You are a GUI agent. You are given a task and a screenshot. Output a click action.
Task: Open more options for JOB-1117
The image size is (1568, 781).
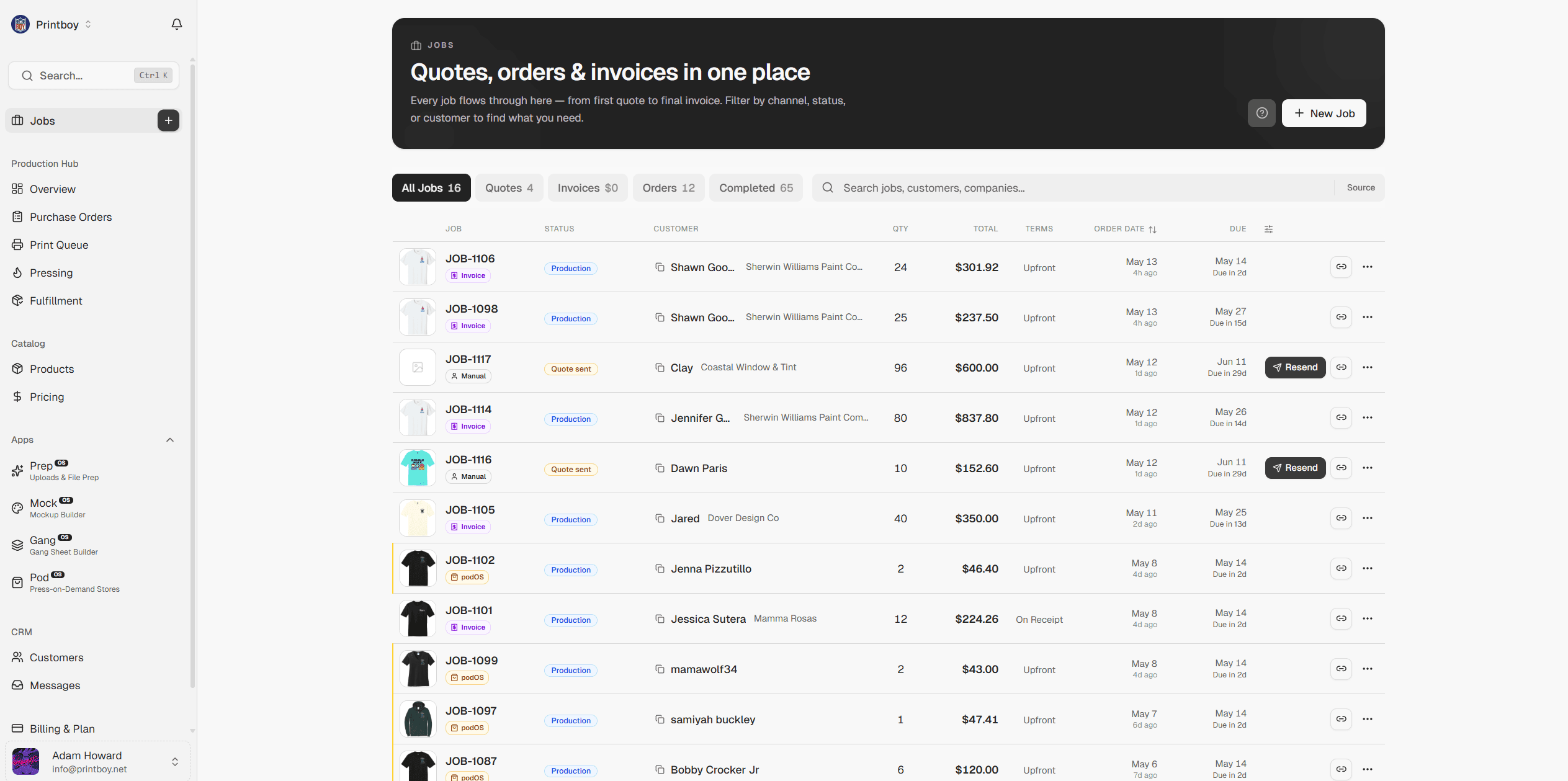pos(1368,367)
